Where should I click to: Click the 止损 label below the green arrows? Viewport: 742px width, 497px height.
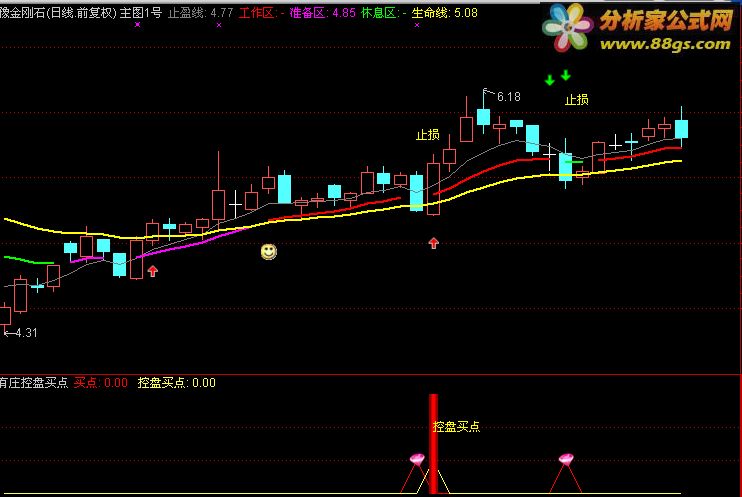pos(576,100)
